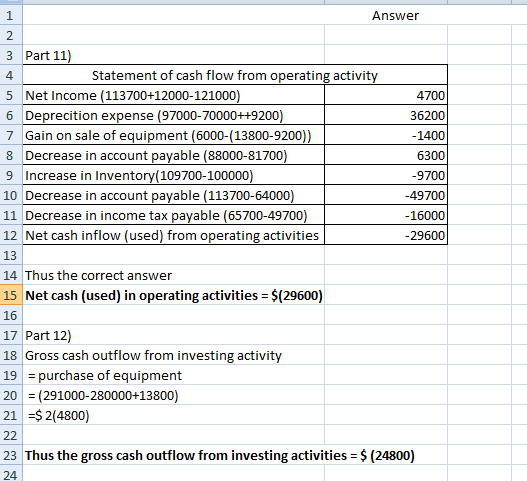Select 'Decrease in account payable (113700-64000)' cell
527x481 pixels.
[173, 195]
